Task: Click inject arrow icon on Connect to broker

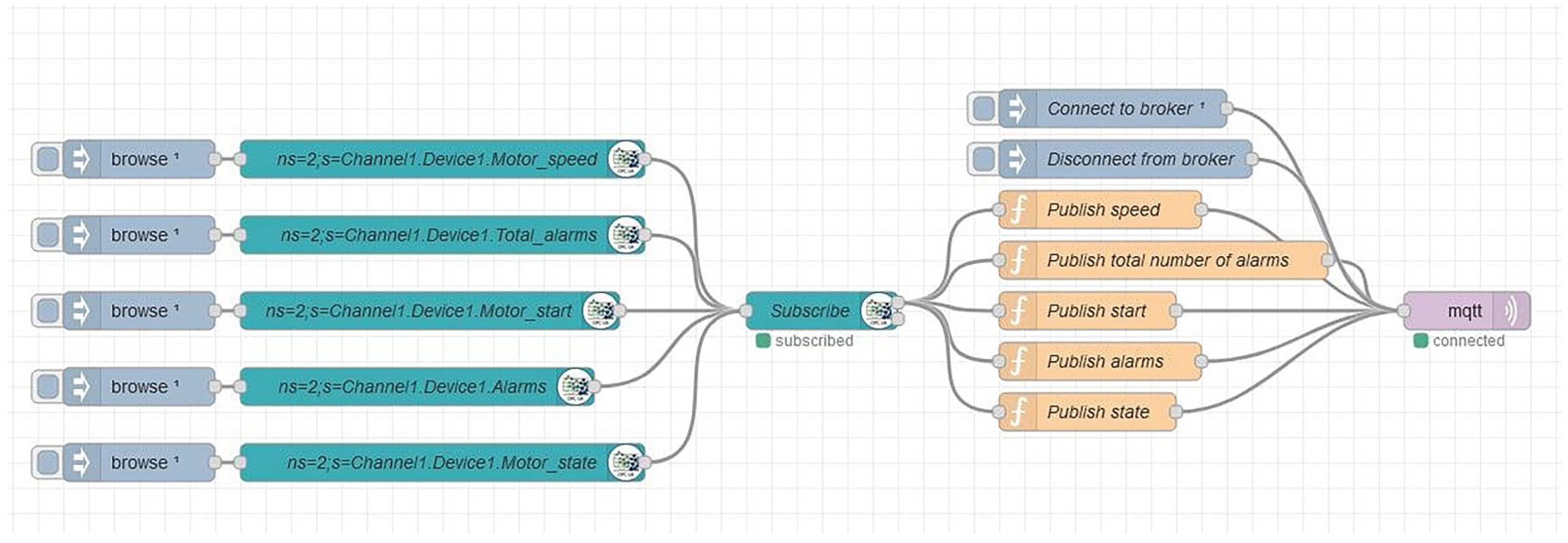Action: [1017, 109]
